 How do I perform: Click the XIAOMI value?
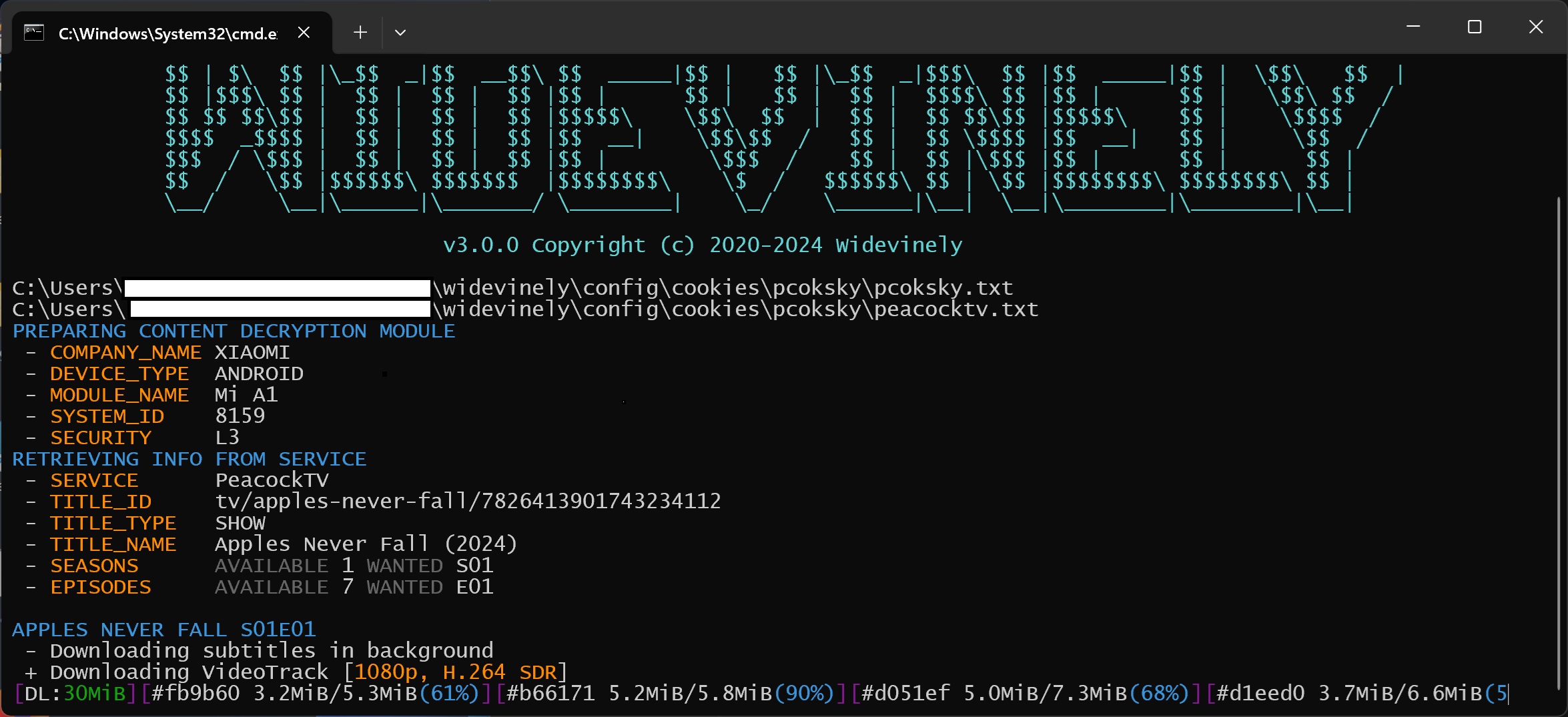tap(252, 352)
